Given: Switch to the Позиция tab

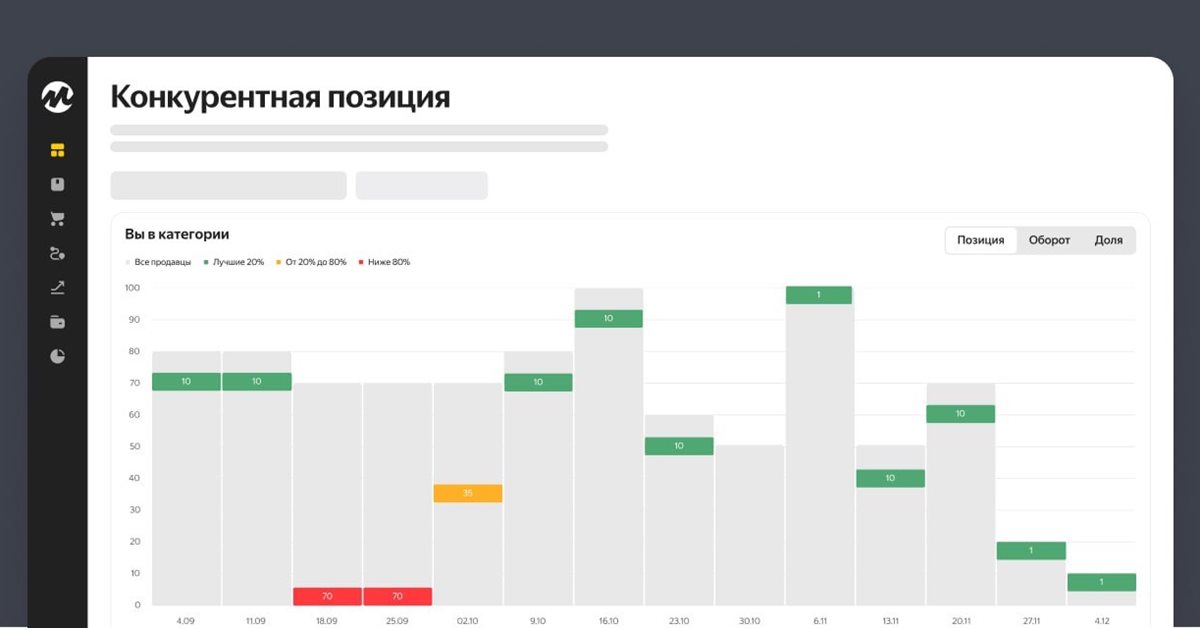Looking at the screenshot, I should 980,240.
